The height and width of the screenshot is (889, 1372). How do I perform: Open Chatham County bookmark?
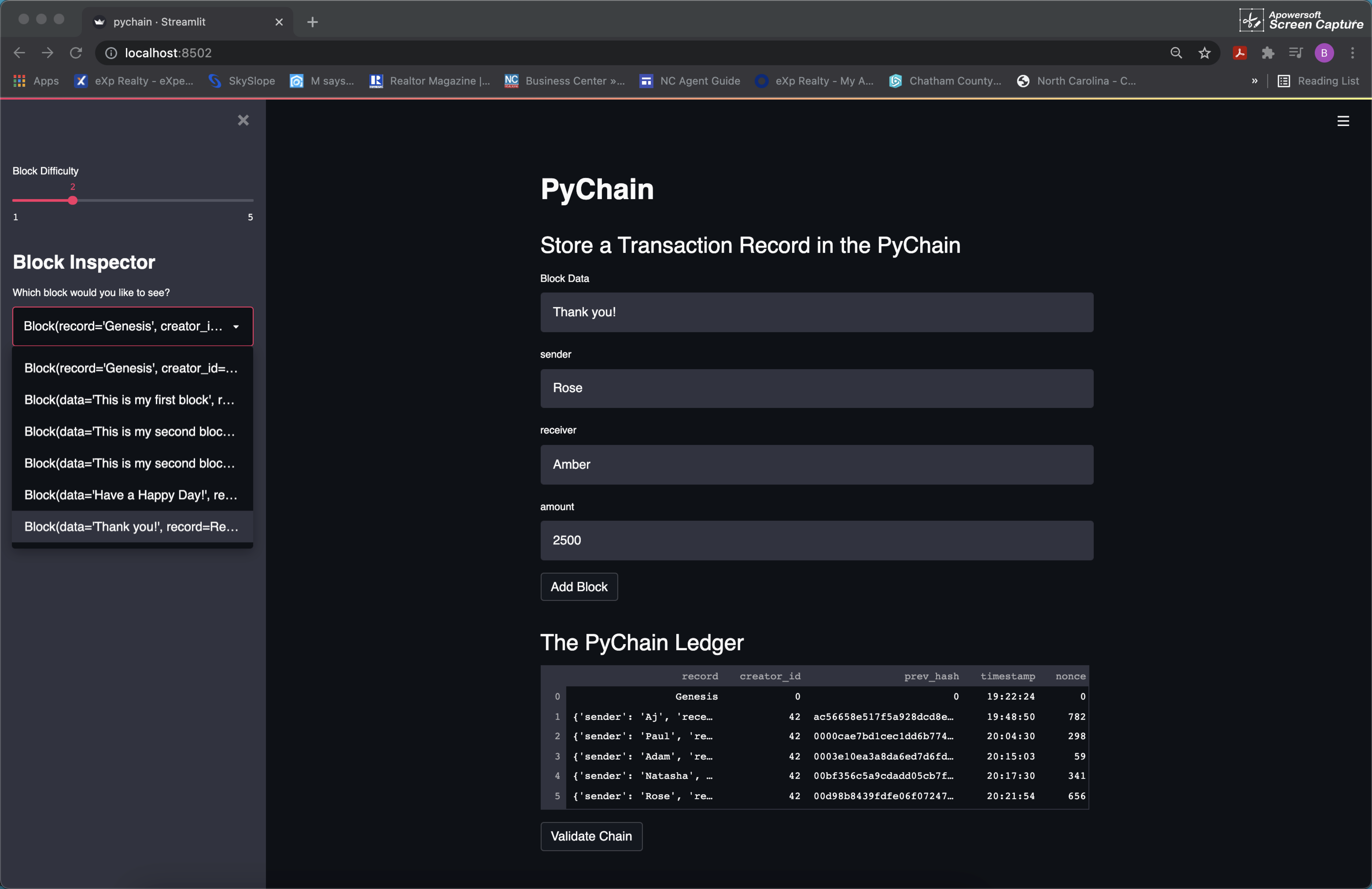(945, 81)
